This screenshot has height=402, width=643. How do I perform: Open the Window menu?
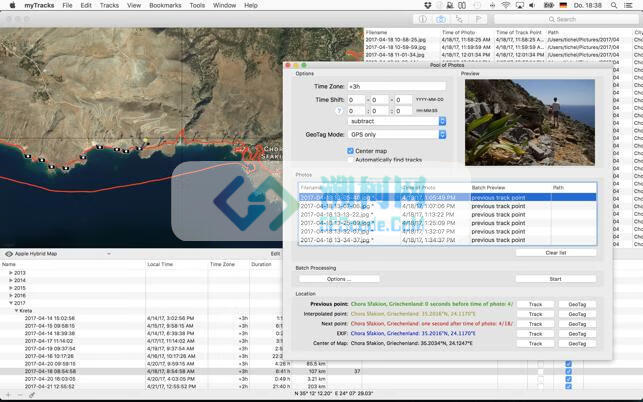coord(224,5)
